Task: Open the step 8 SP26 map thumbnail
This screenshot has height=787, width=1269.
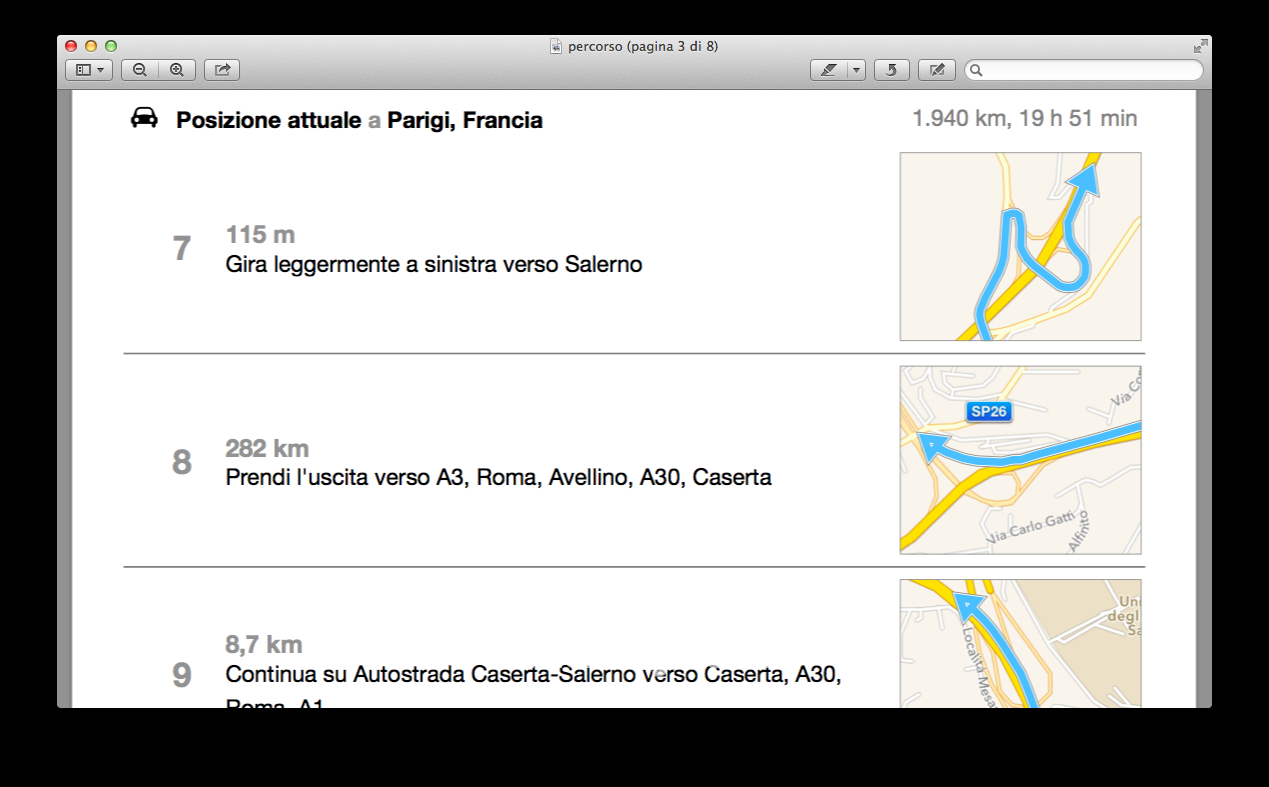Action: point(1020,459)
